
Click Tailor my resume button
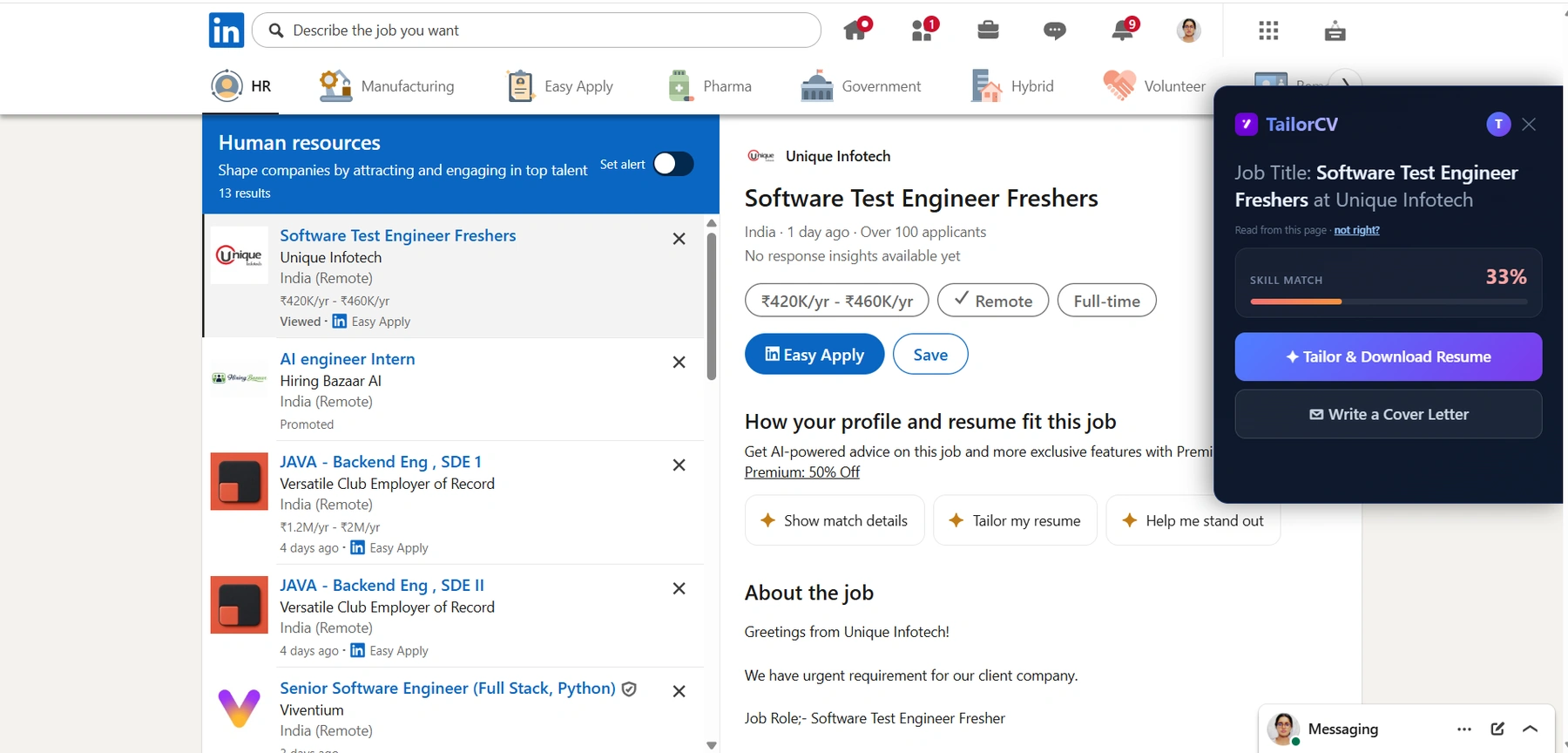tap(1015, 521)
